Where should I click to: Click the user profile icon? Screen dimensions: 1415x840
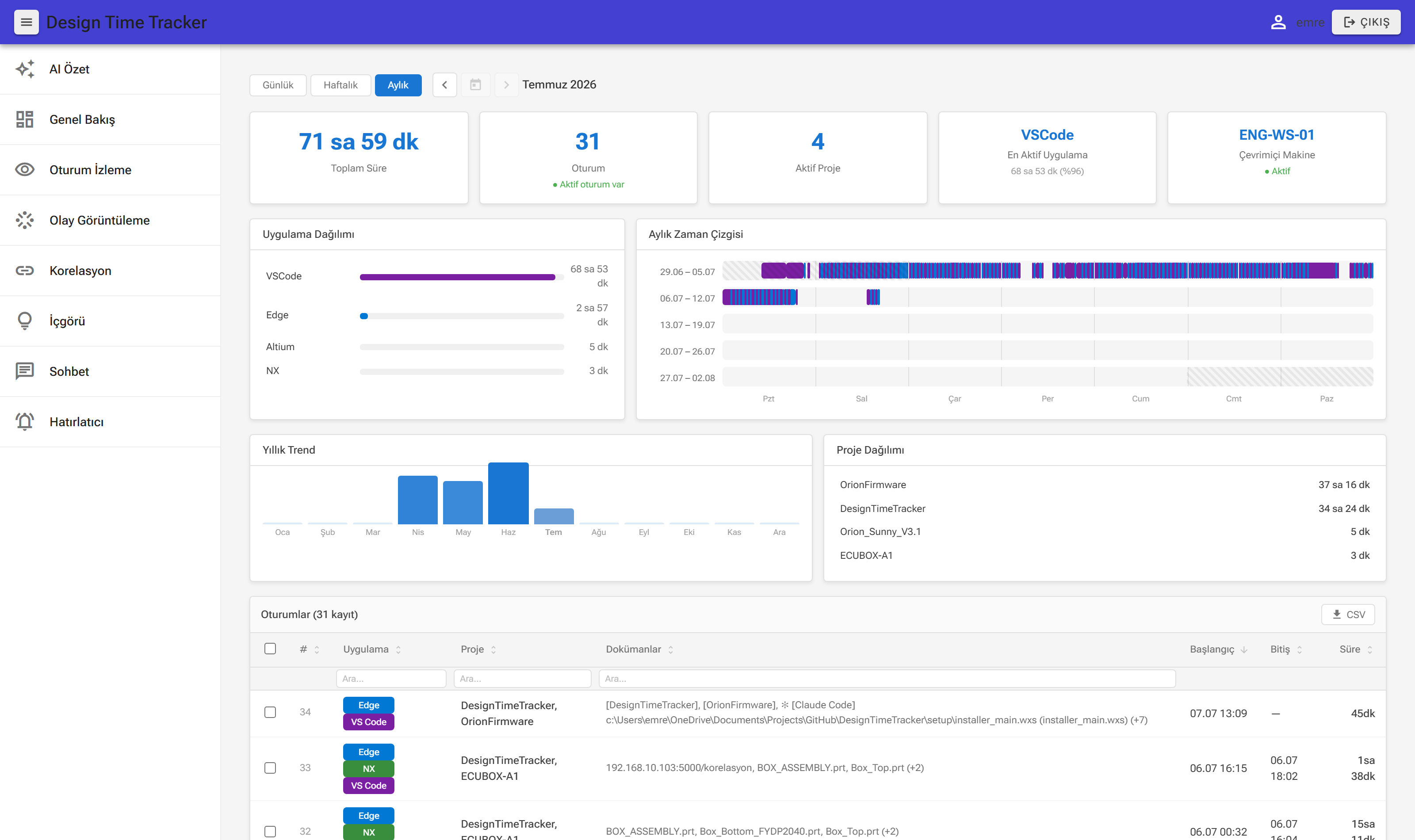tap(1278, 22)
